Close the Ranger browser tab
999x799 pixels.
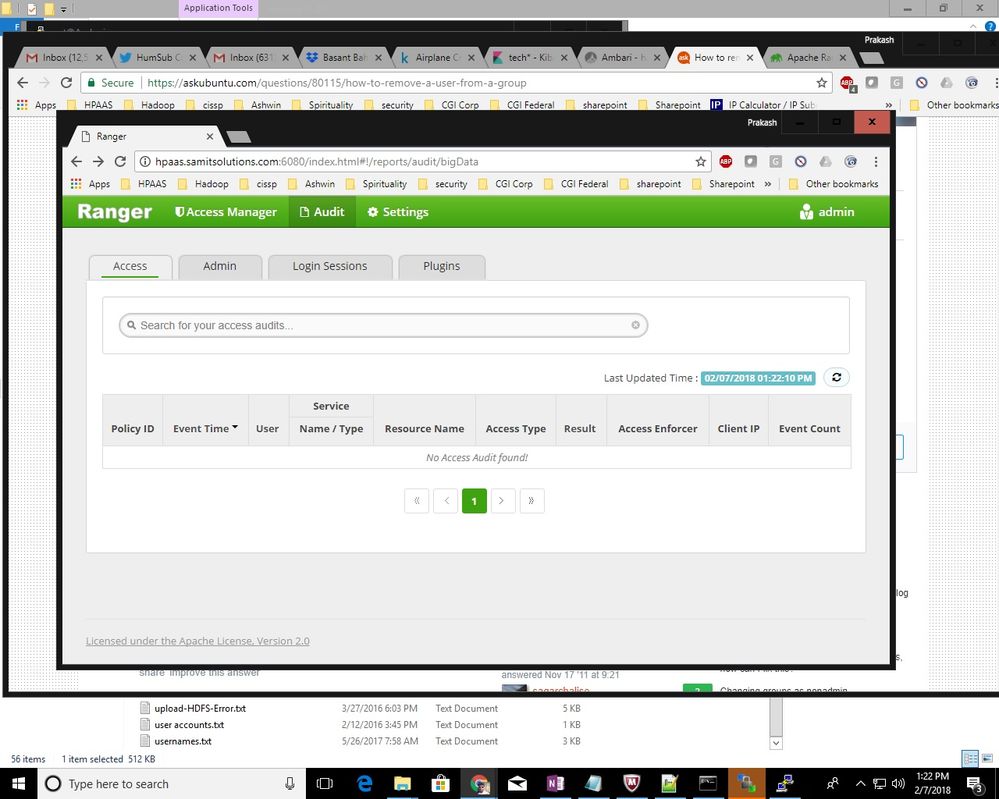[x=210, y=136]
